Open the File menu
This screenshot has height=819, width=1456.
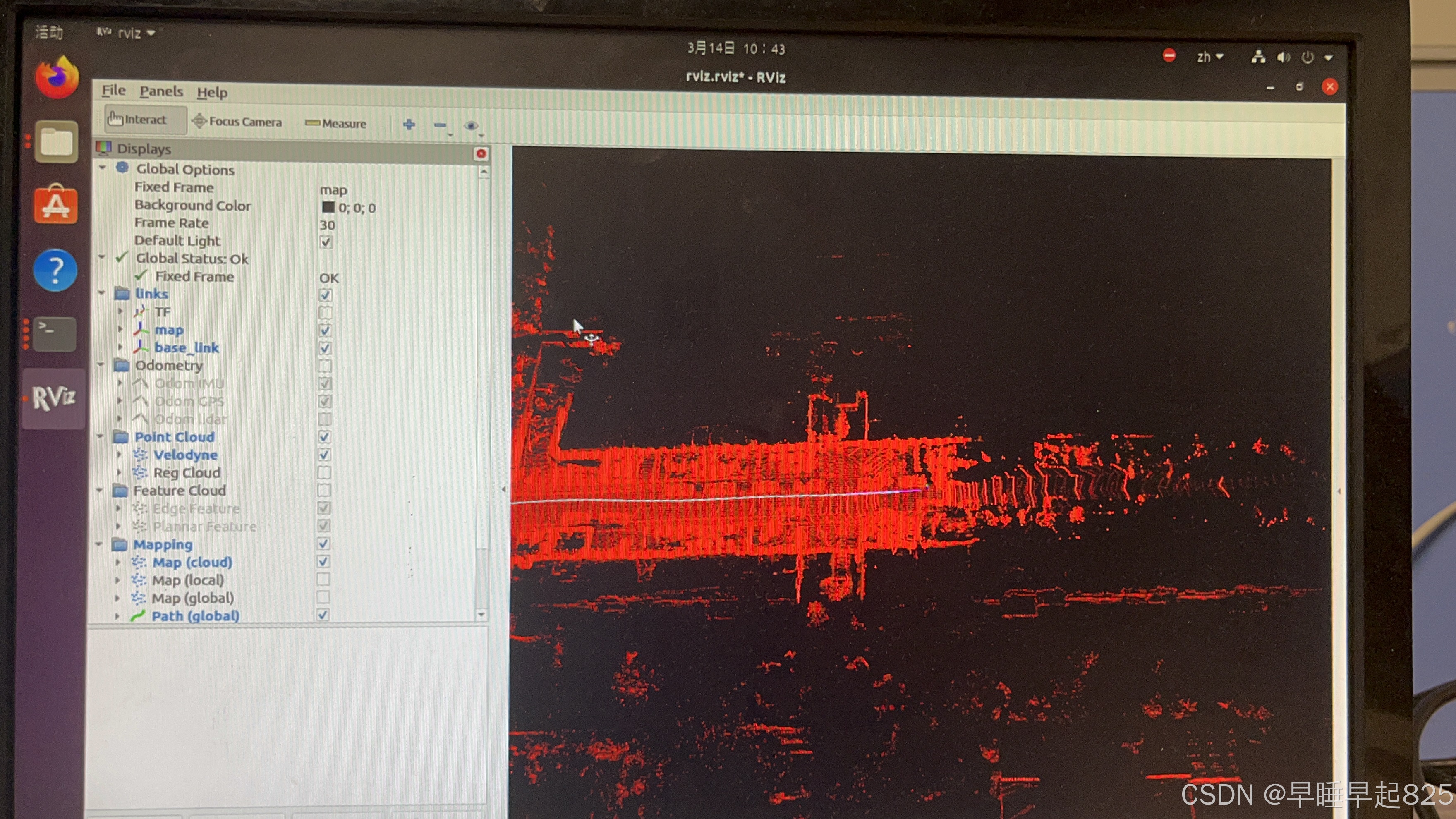[114, 91]
